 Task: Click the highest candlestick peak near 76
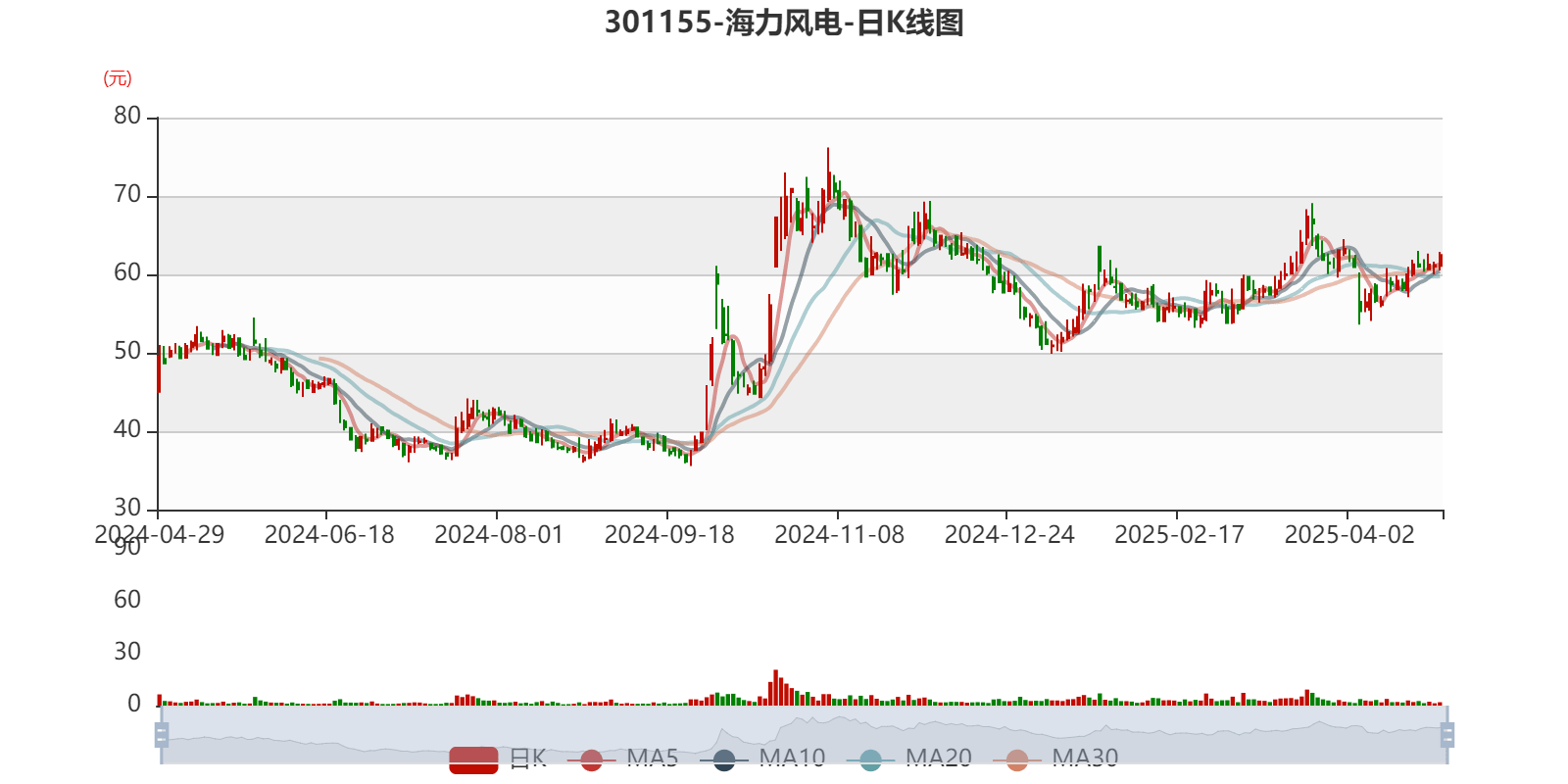[x=827, y=151]
